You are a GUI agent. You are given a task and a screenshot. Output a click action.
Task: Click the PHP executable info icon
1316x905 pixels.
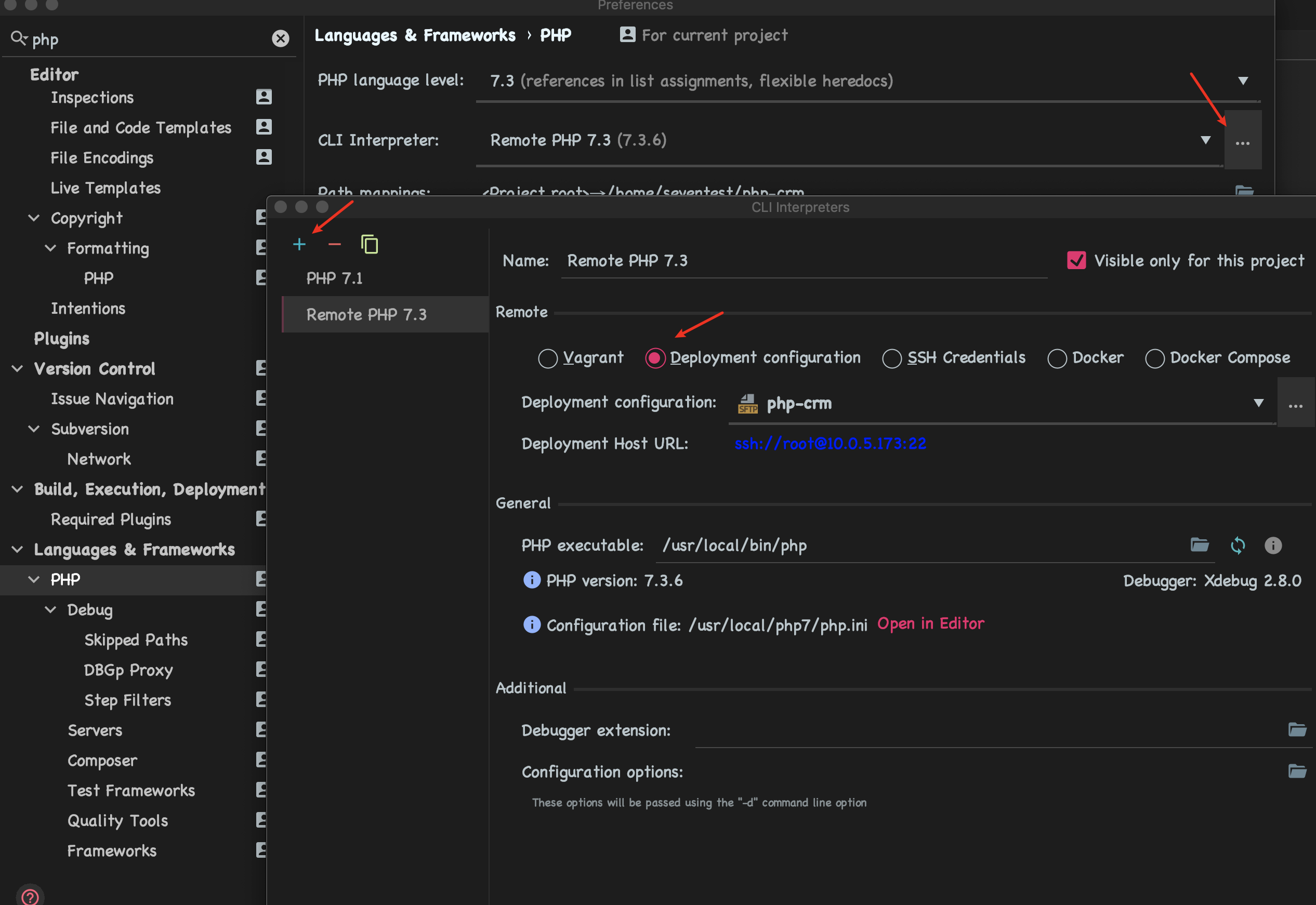coord(1273,545)
